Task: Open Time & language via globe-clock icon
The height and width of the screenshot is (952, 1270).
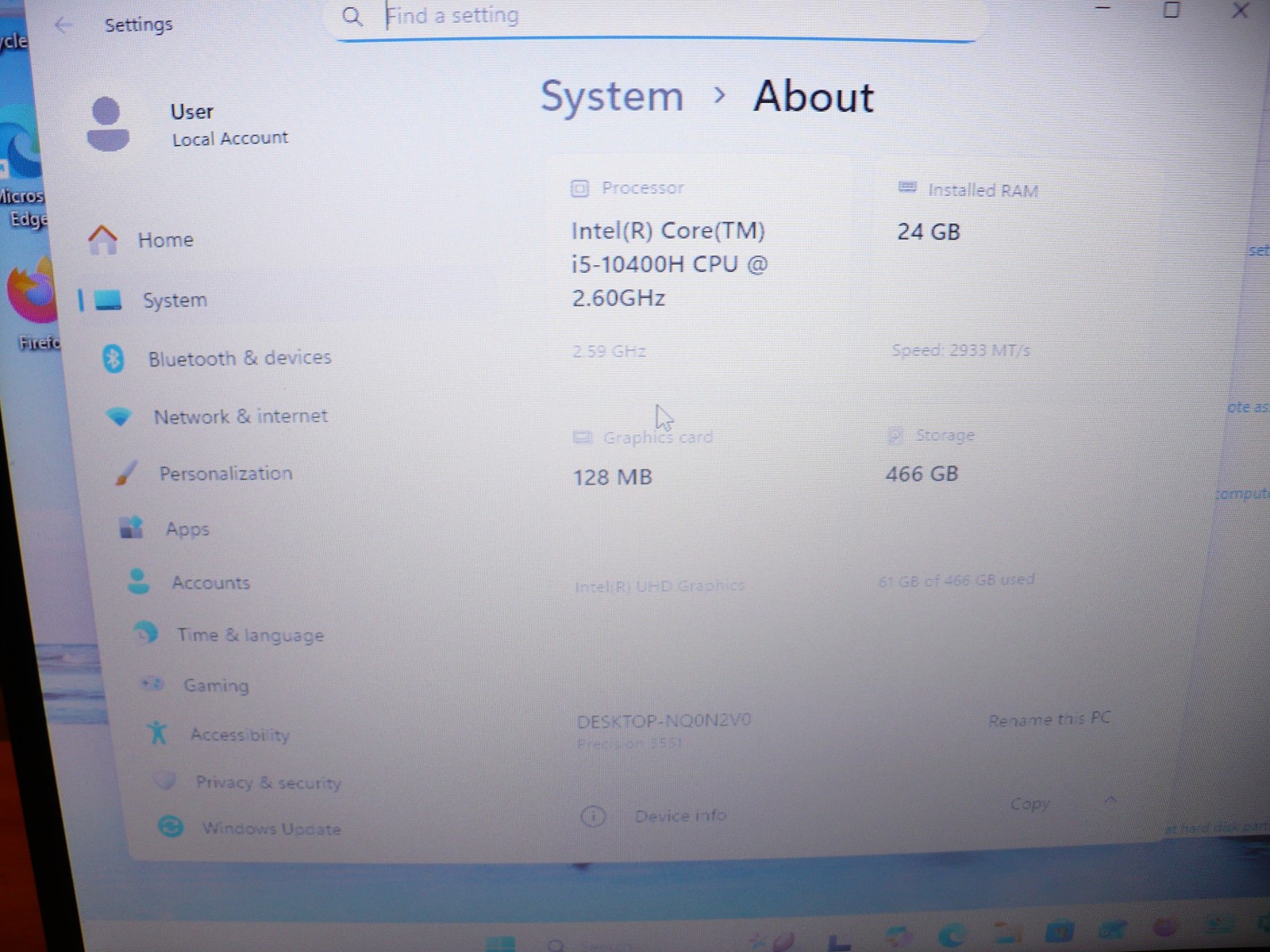Action: tap(145, 633)
